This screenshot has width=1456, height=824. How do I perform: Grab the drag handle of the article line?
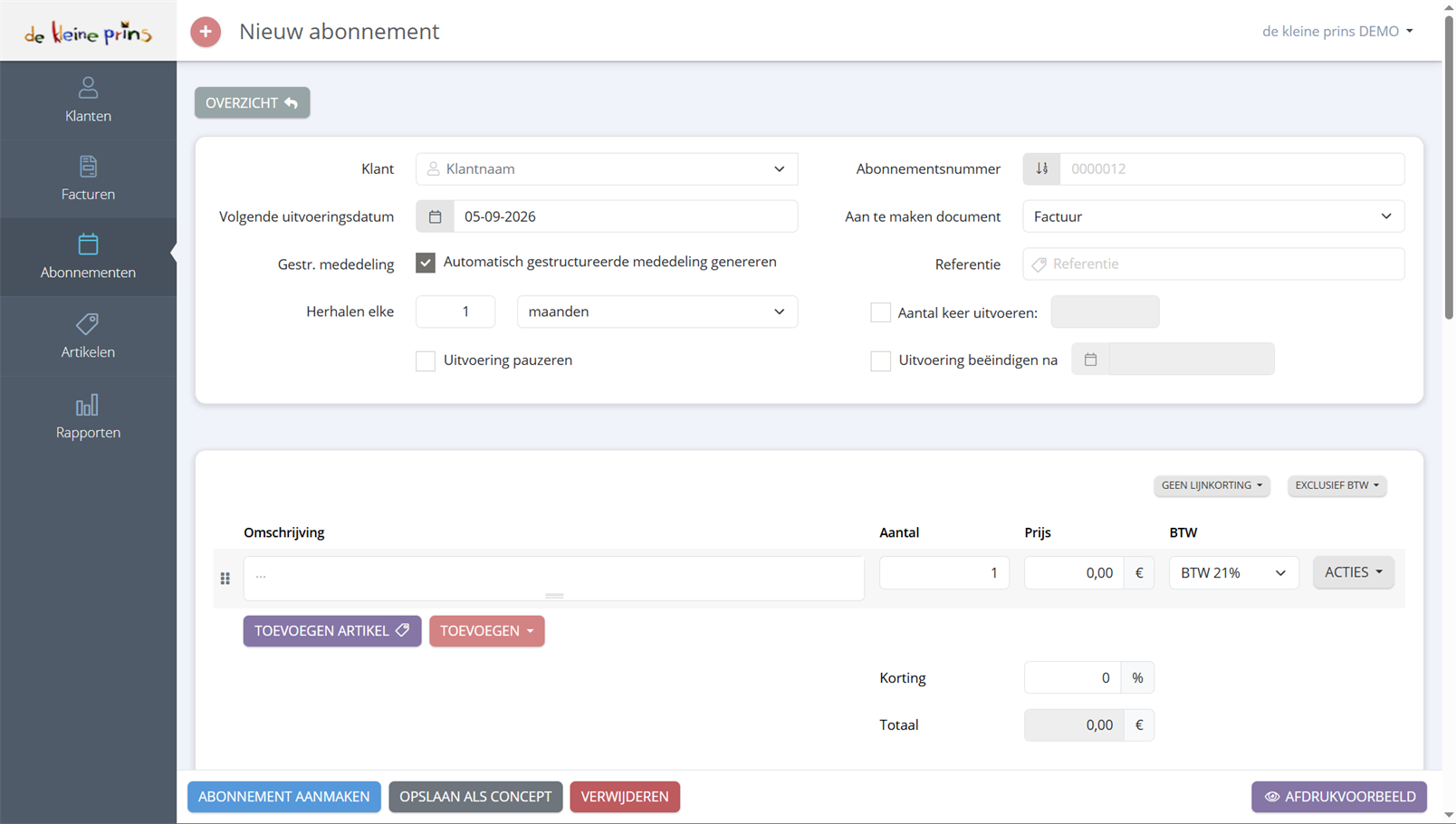pyautogui.click(x=225, y=579)
